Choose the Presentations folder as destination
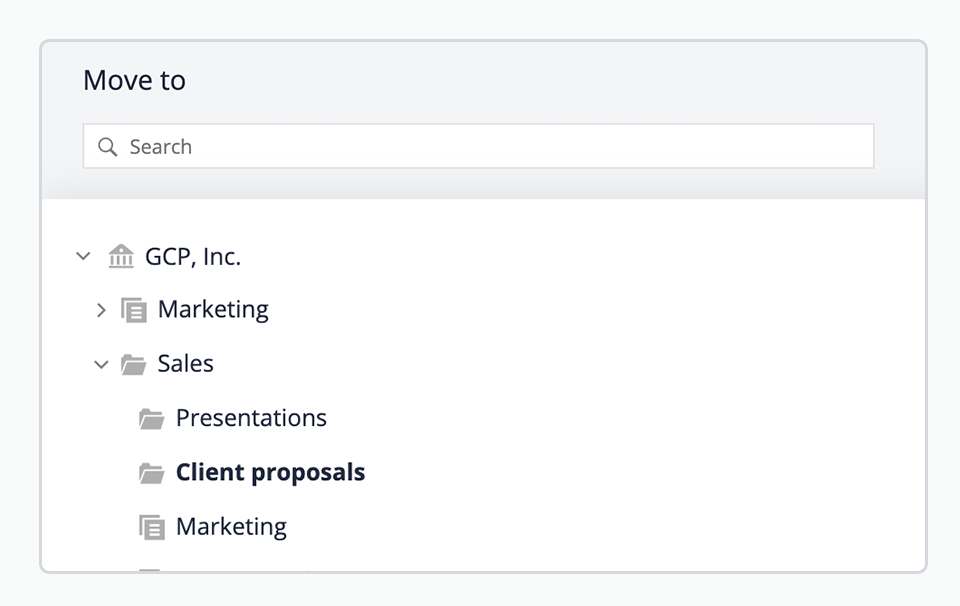This screenshot has width=960, height=606. pyautogui.click(x=251, y=418)
